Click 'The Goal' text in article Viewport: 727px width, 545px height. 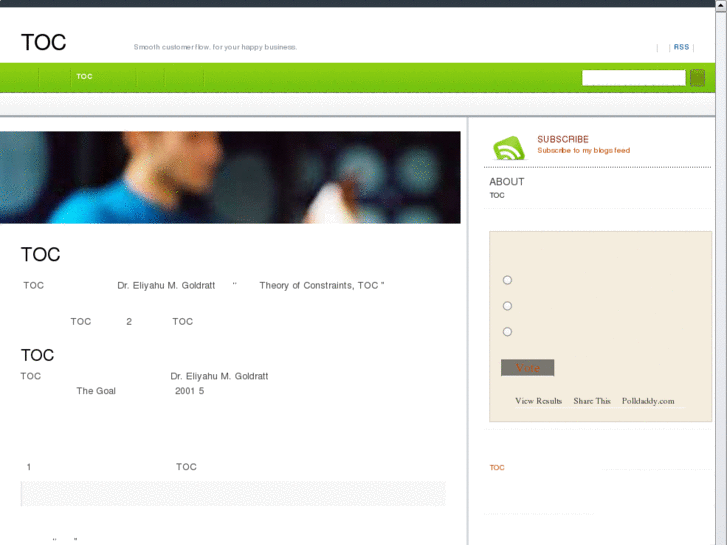click(96, 391)
